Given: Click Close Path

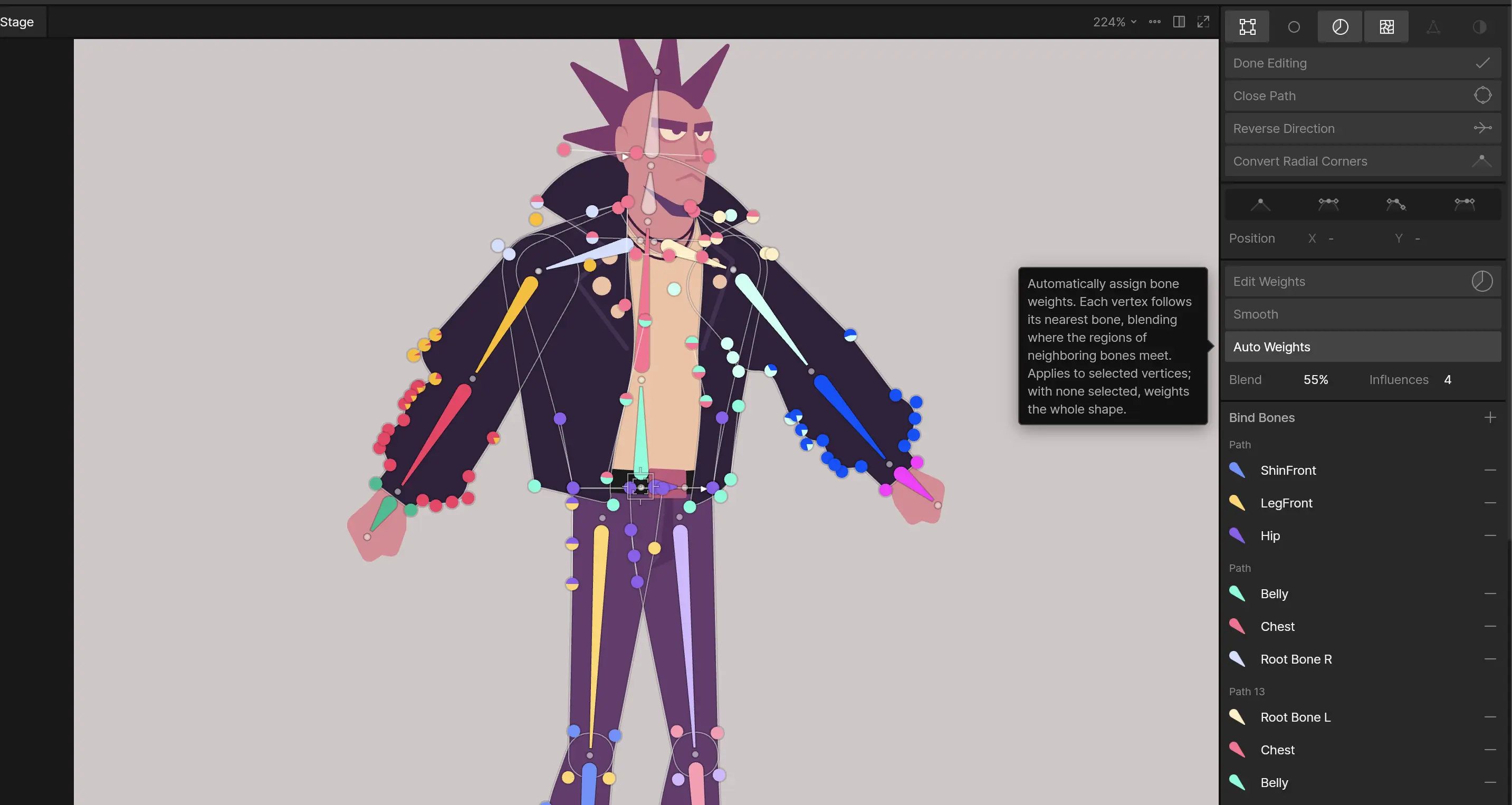Looking at the screenshot, I should pyautogui.click(x=1363, y=95).
